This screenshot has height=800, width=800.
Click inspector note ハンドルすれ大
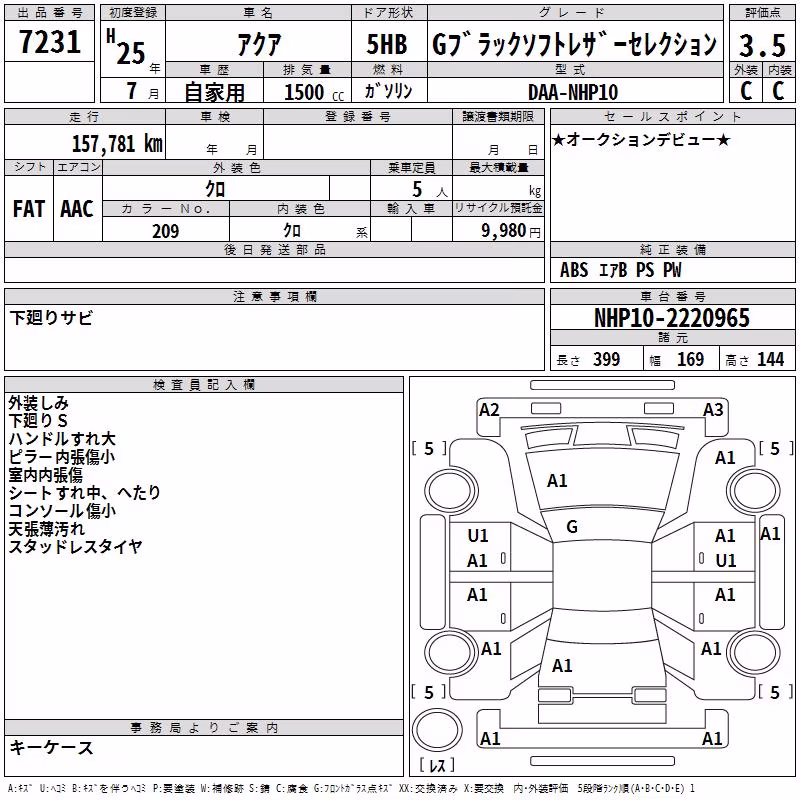coord(62,439)
